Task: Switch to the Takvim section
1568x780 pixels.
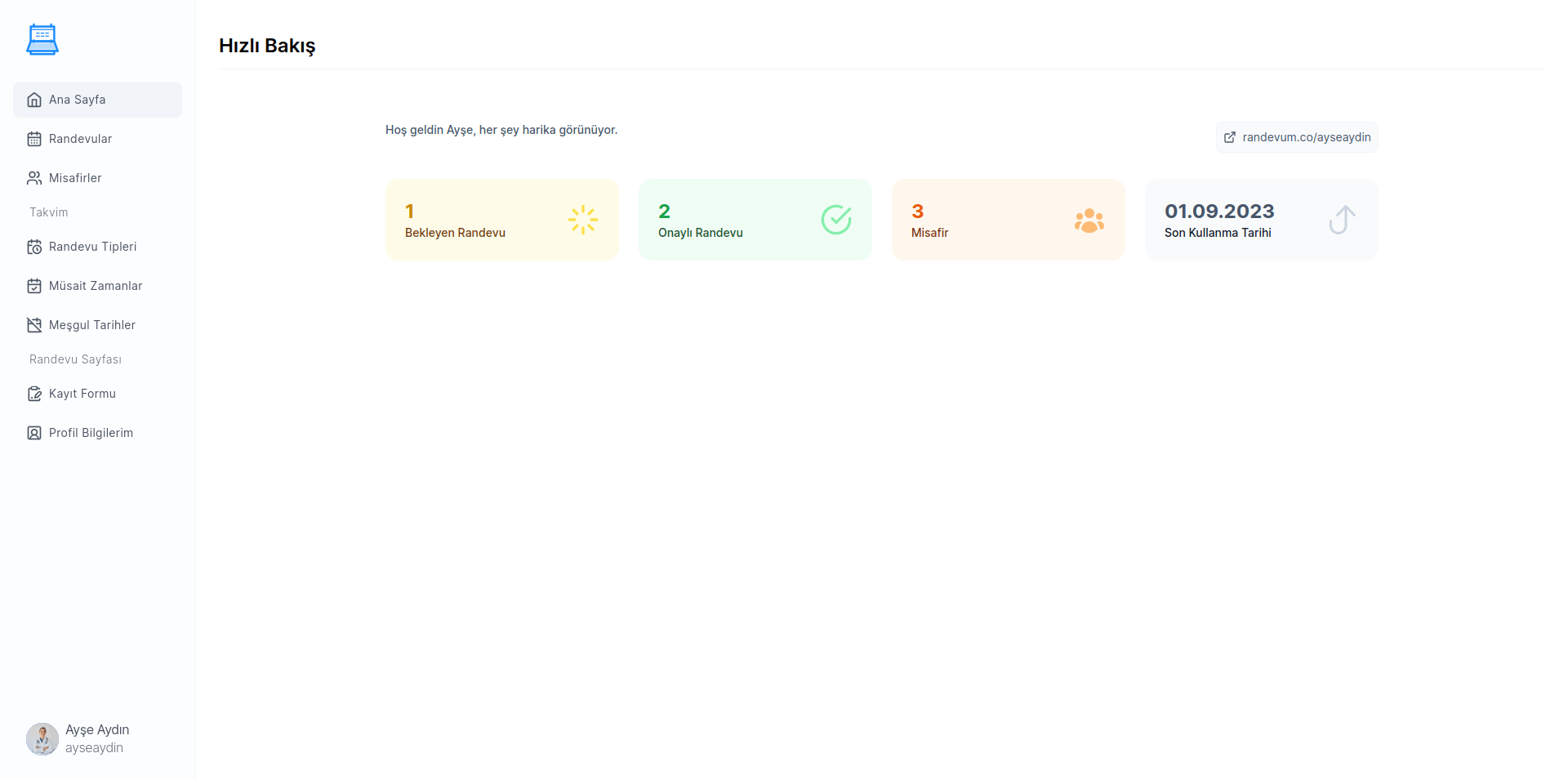Action: [48, 212]
